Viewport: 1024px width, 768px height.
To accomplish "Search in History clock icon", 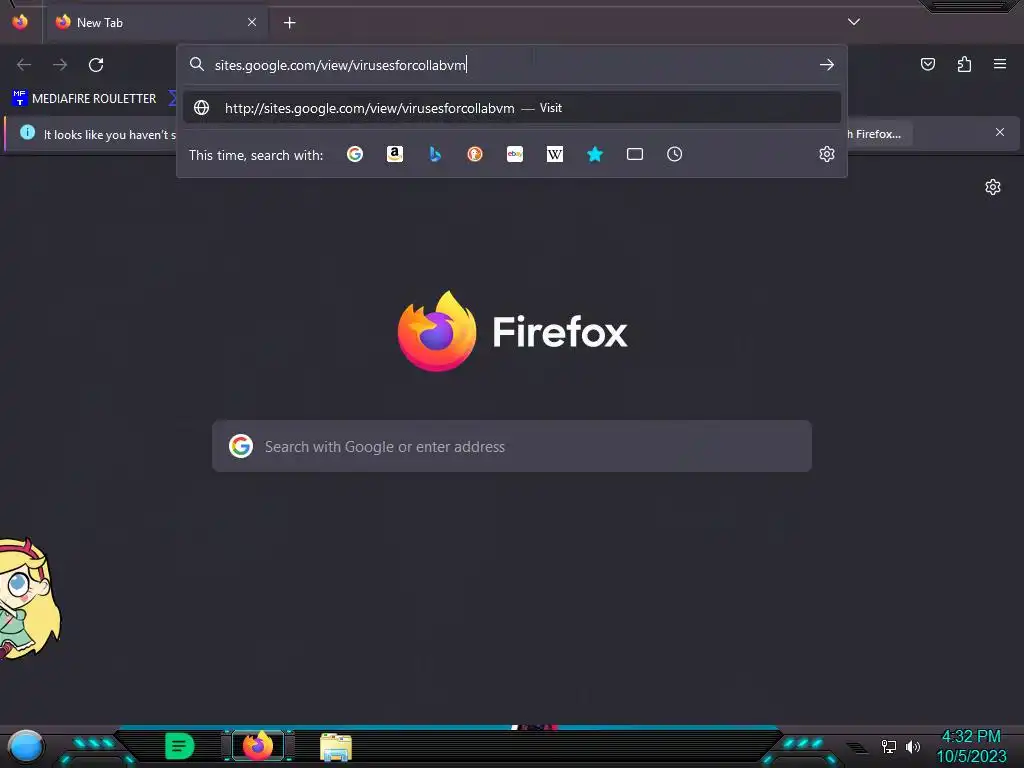I will [675, 154].
